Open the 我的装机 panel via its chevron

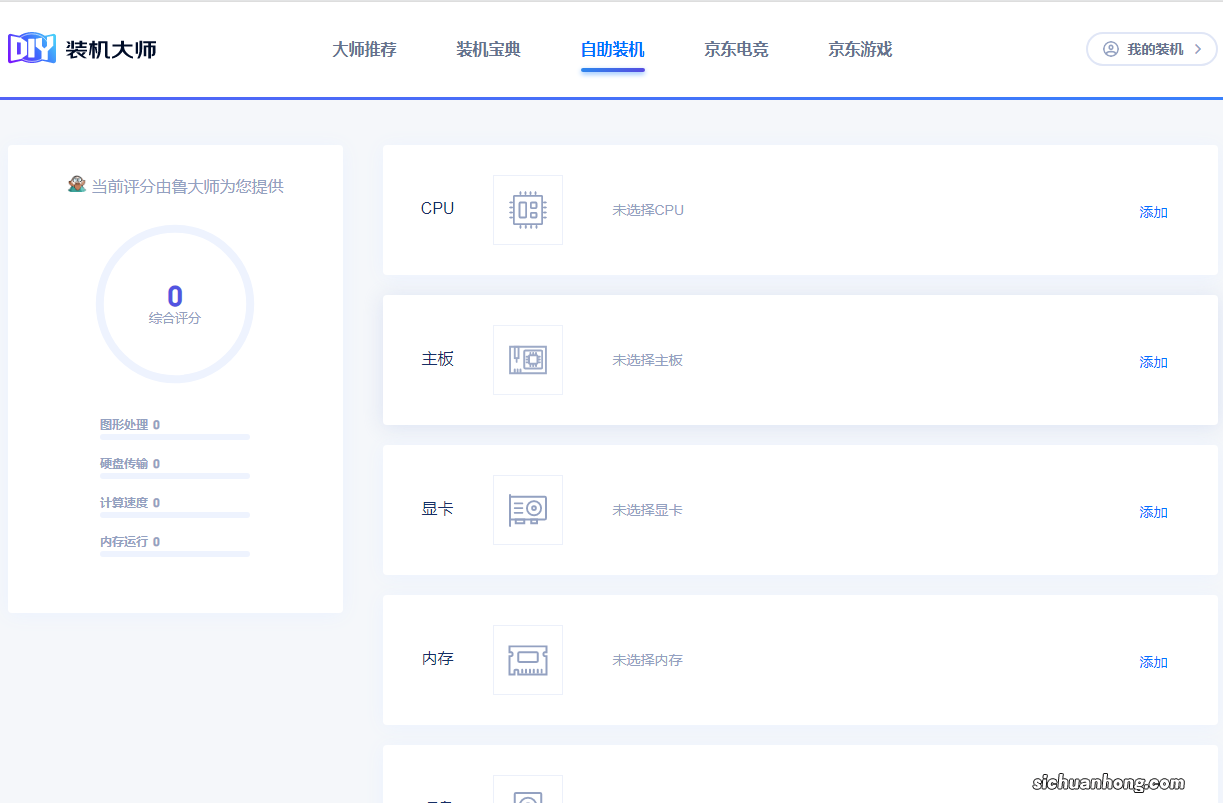1198,48
